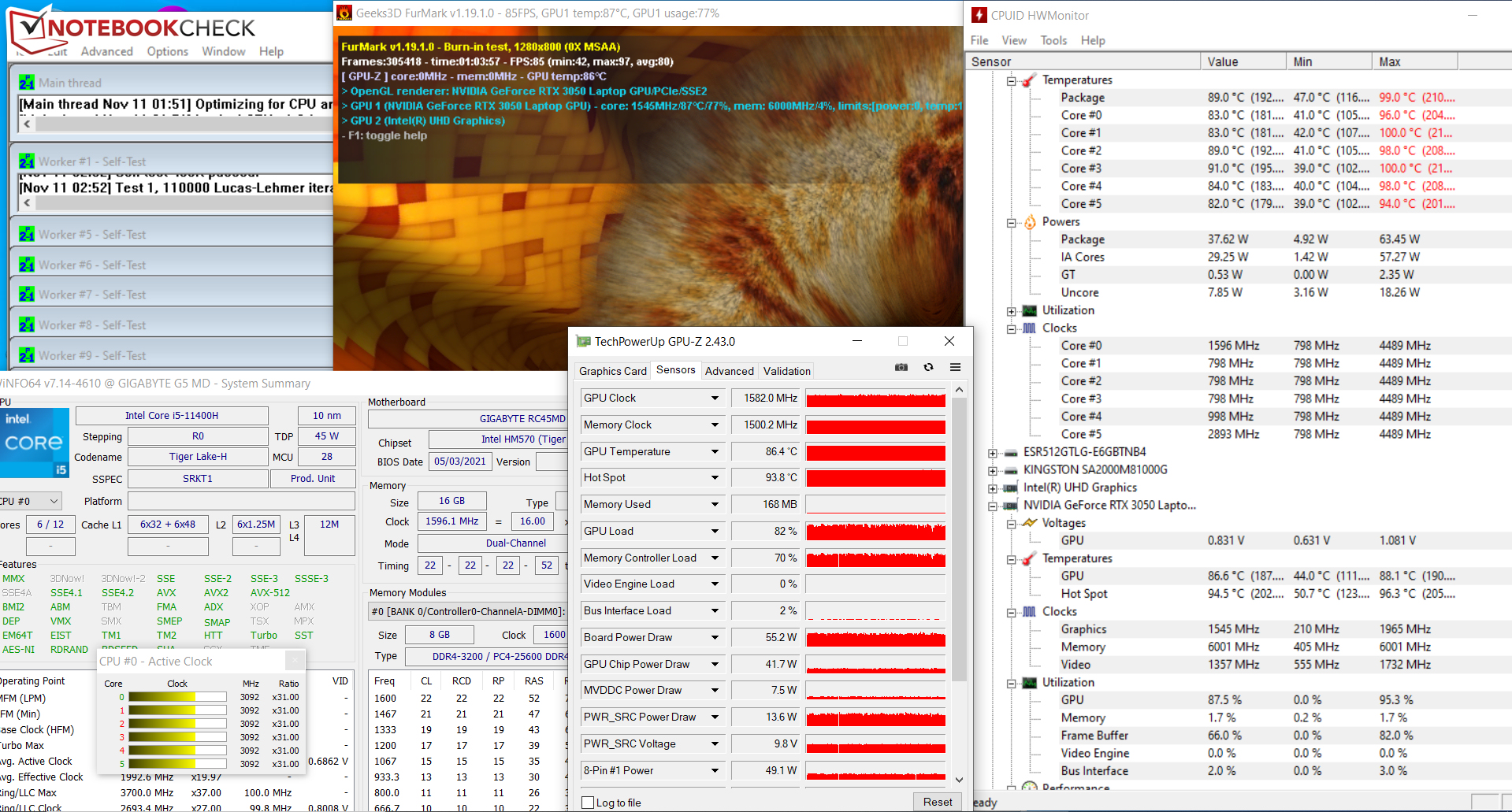The image size is (1512, 812).
Task: Expand the KINGSTON SA2000M81000G tree node
Action: 993,470
